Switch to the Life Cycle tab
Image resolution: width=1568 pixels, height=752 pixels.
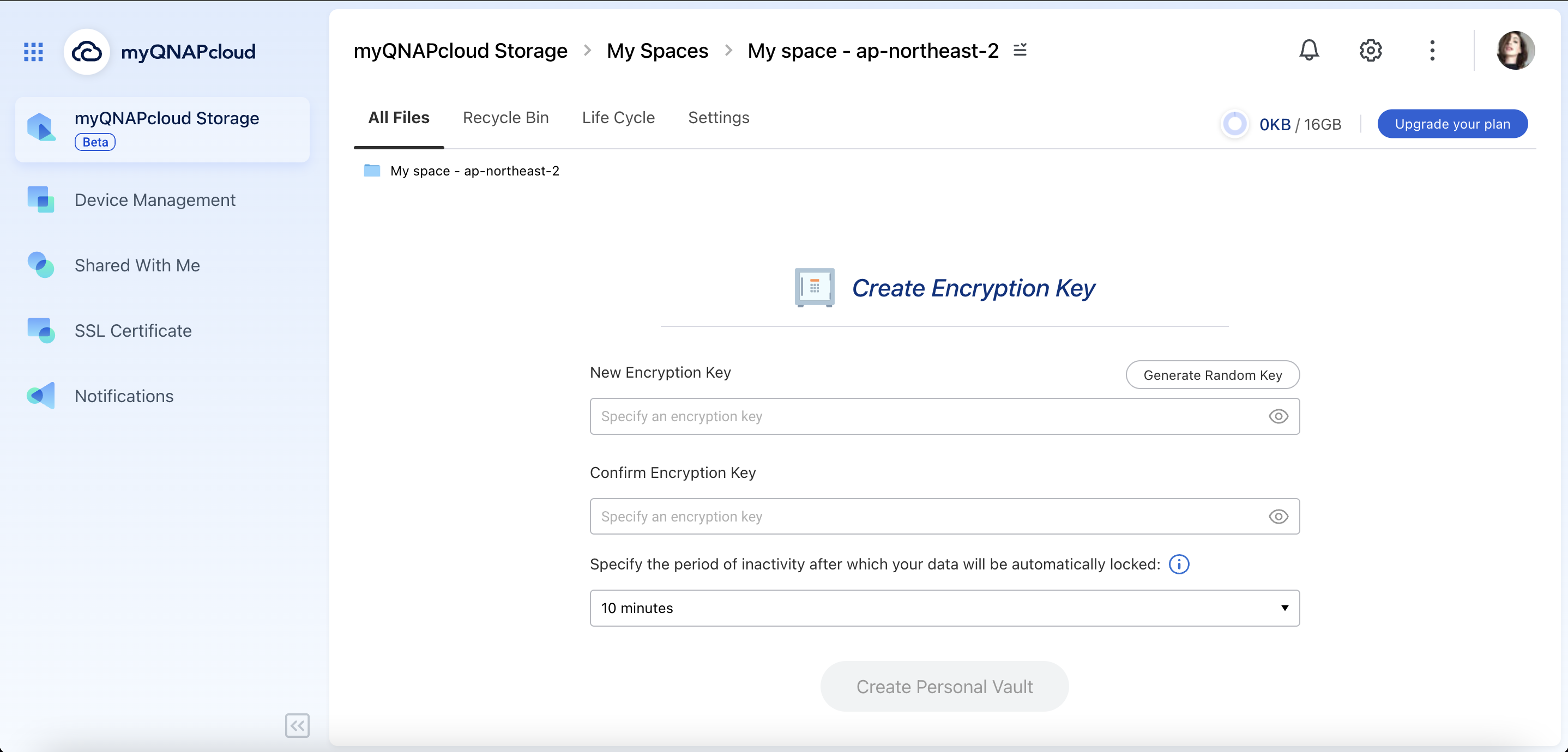[618, 117]
